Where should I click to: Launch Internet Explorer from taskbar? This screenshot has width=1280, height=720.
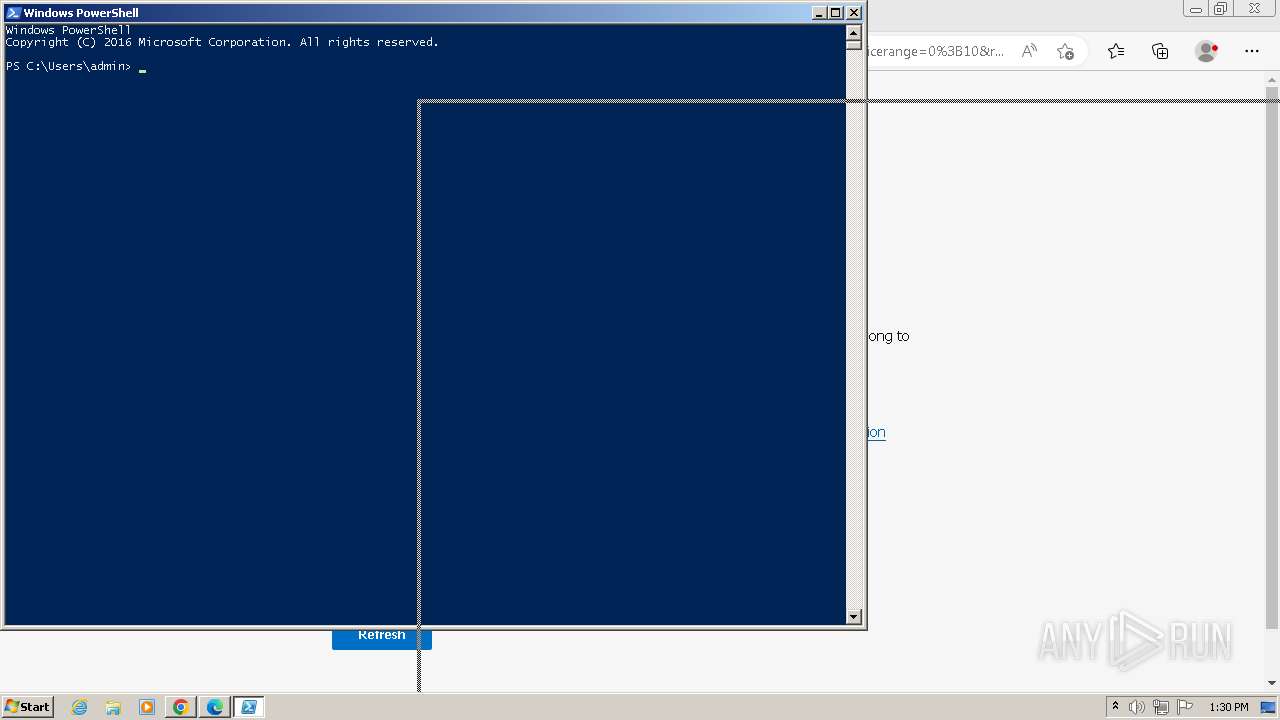tap(80, 707)
